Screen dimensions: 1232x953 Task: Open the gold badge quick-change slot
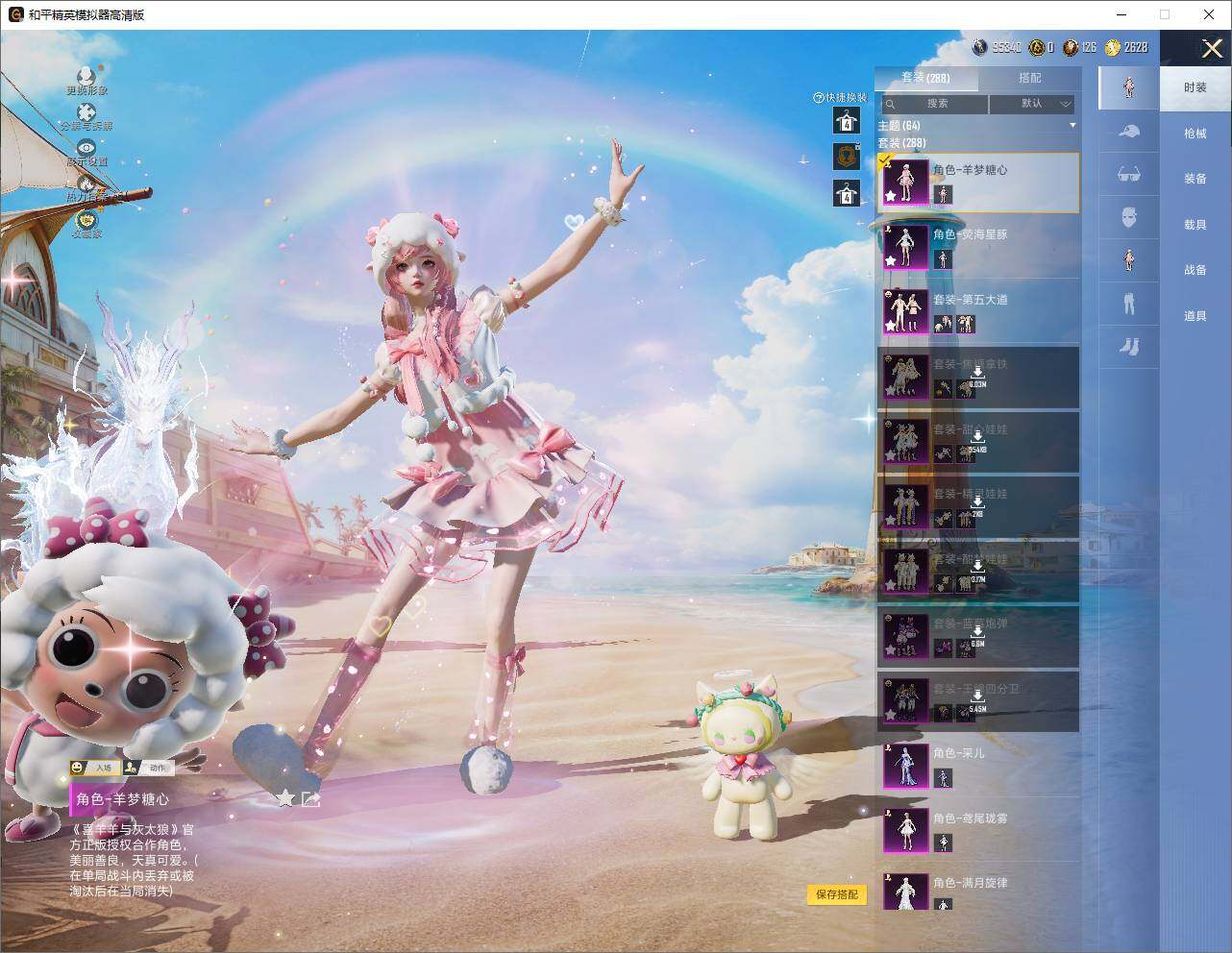847,157
